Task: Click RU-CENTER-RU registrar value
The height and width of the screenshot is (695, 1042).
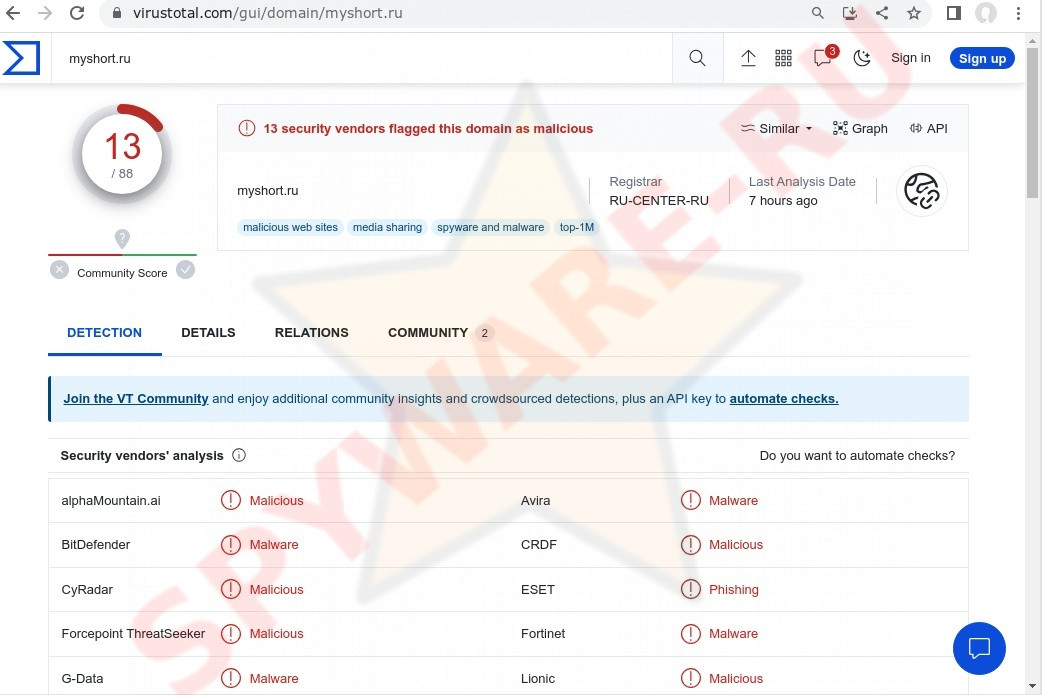Action: [x=659, y=201]
